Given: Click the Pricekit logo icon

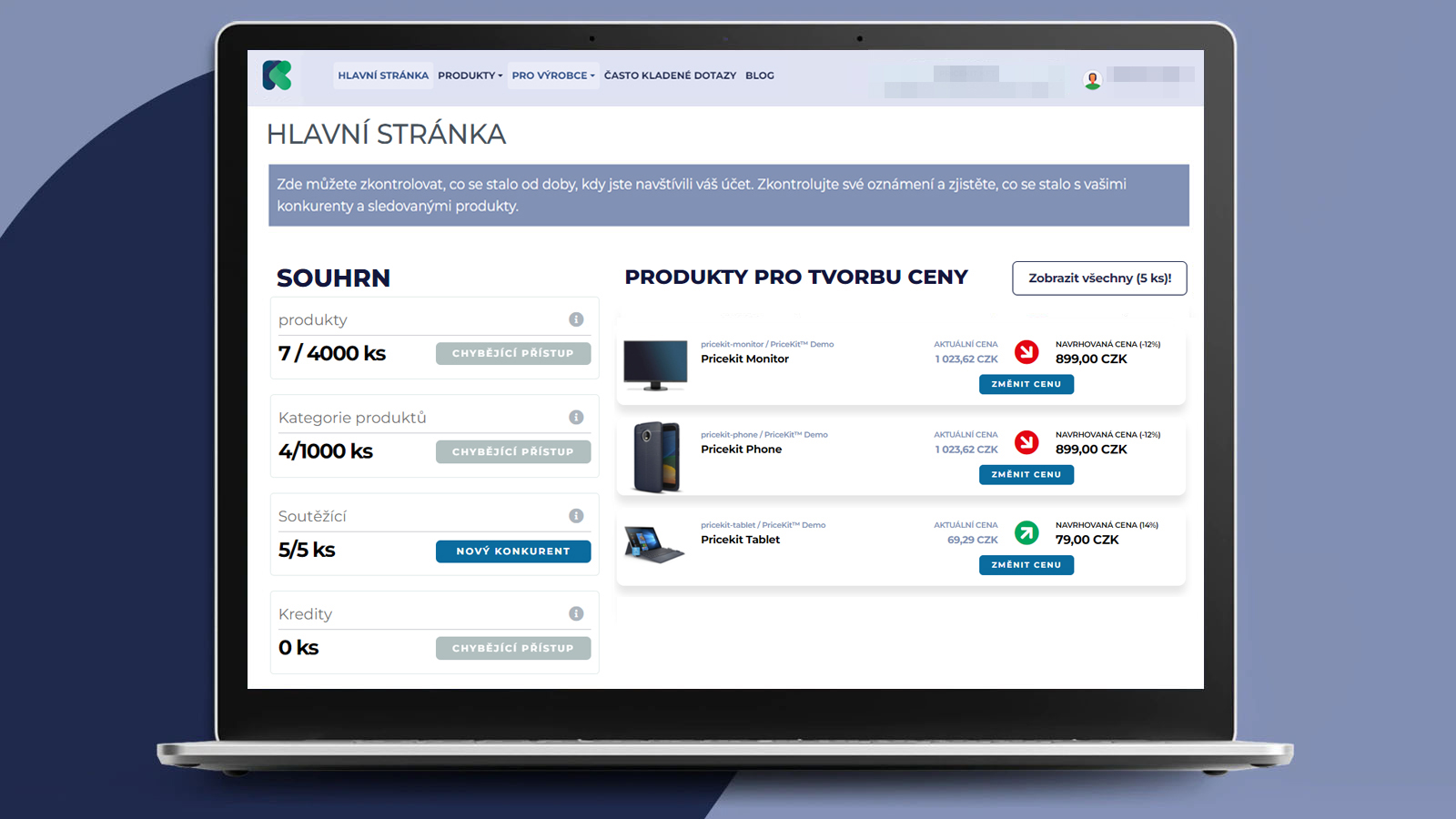Looking at the screenshot, I should coord(277,76).
